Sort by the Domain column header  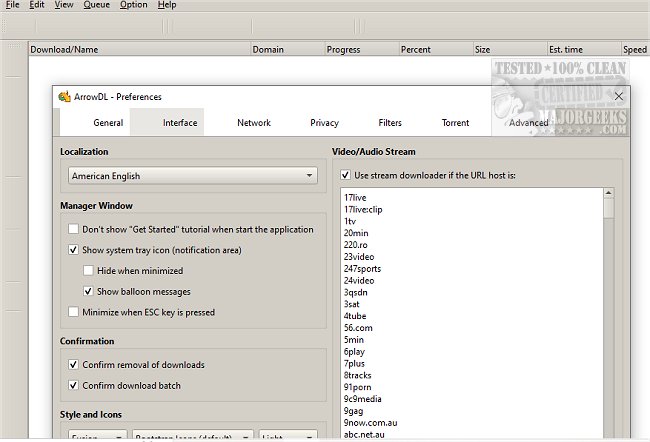pos(268,48)
